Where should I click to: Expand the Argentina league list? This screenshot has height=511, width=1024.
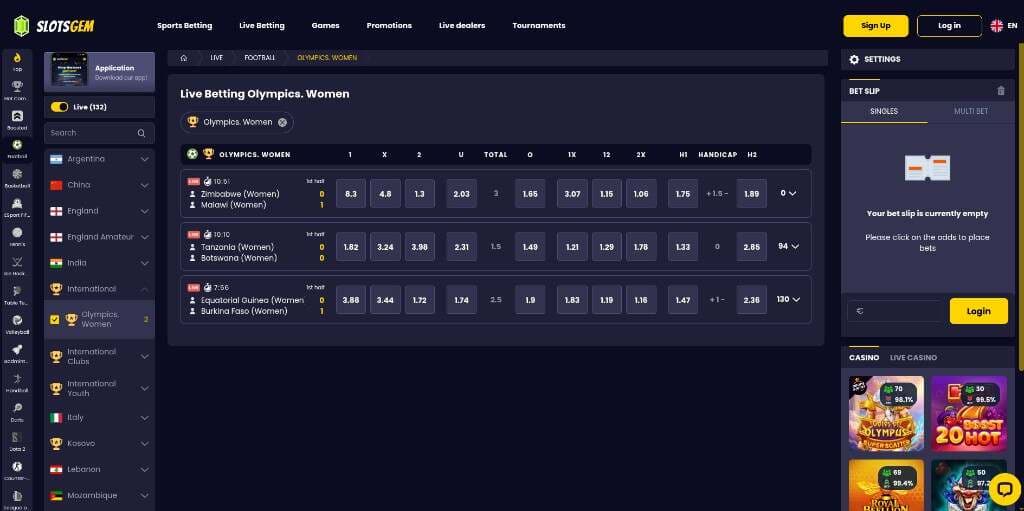pos(144,159)
